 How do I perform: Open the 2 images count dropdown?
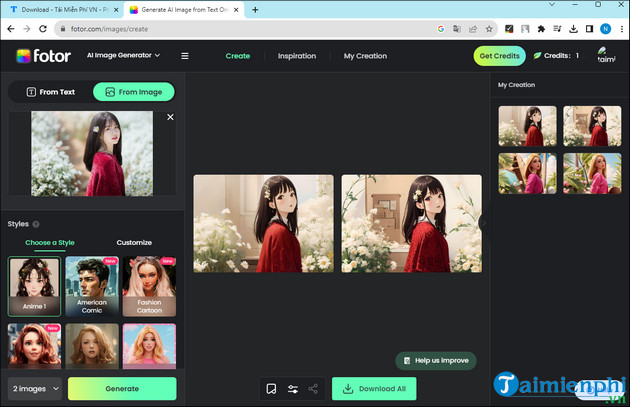pos(35,389)
